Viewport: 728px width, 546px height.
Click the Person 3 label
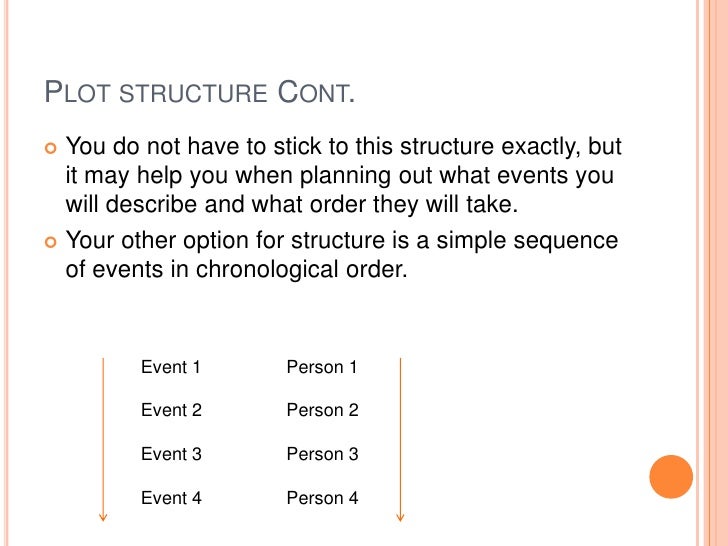point(323,454)
